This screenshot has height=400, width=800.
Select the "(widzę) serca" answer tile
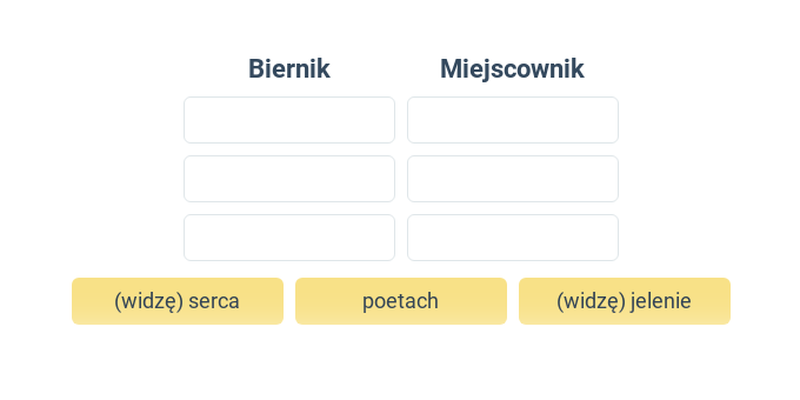(x=178, y=301)
